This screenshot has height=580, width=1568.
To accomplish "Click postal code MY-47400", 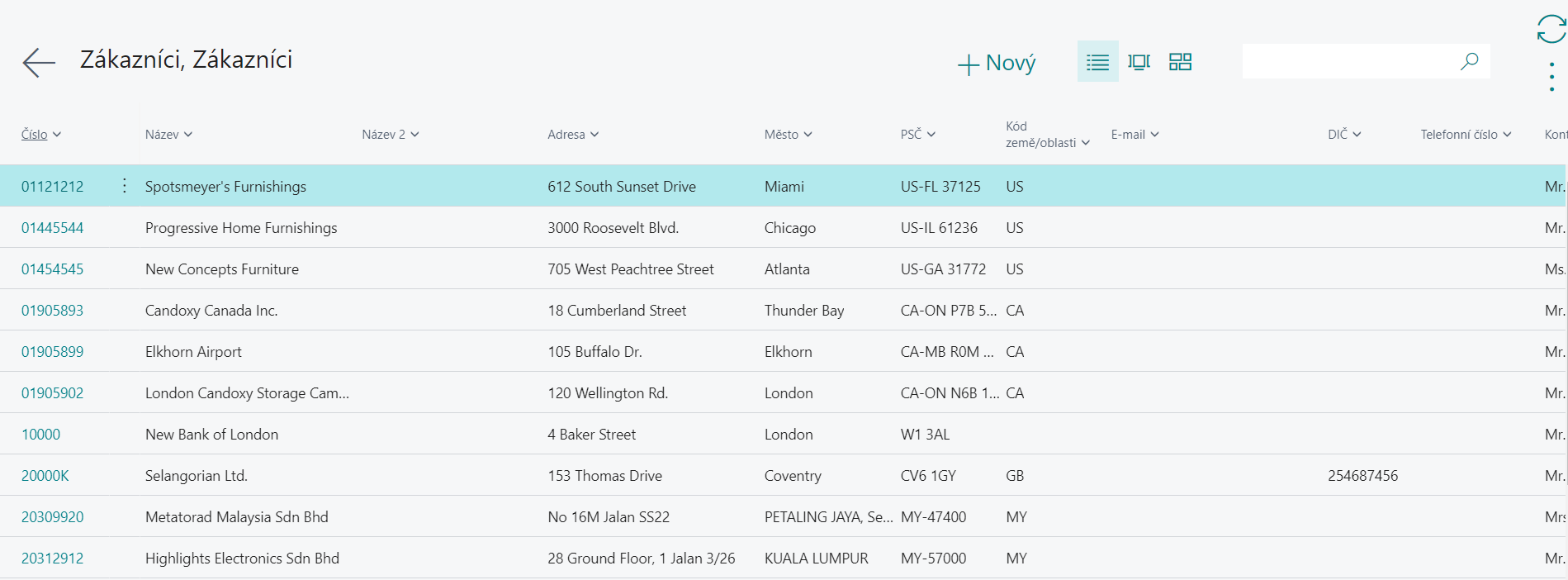I will (933, 517).
